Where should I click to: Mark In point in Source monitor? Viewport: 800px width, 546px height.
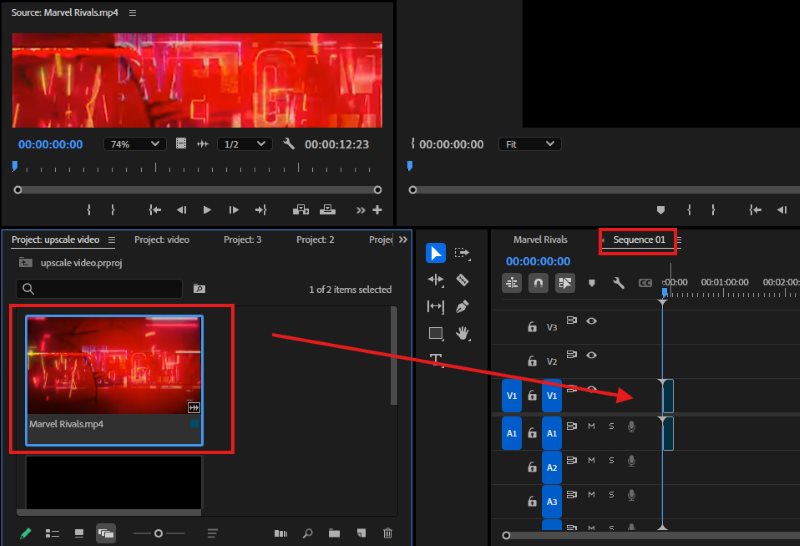(x=89, y=210)
